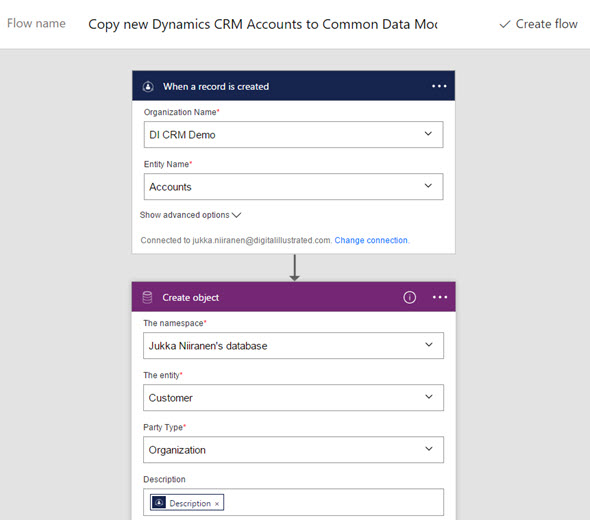Screen dimensions: 590x520
Task: Click The entity label
Action: pos(163,375)
